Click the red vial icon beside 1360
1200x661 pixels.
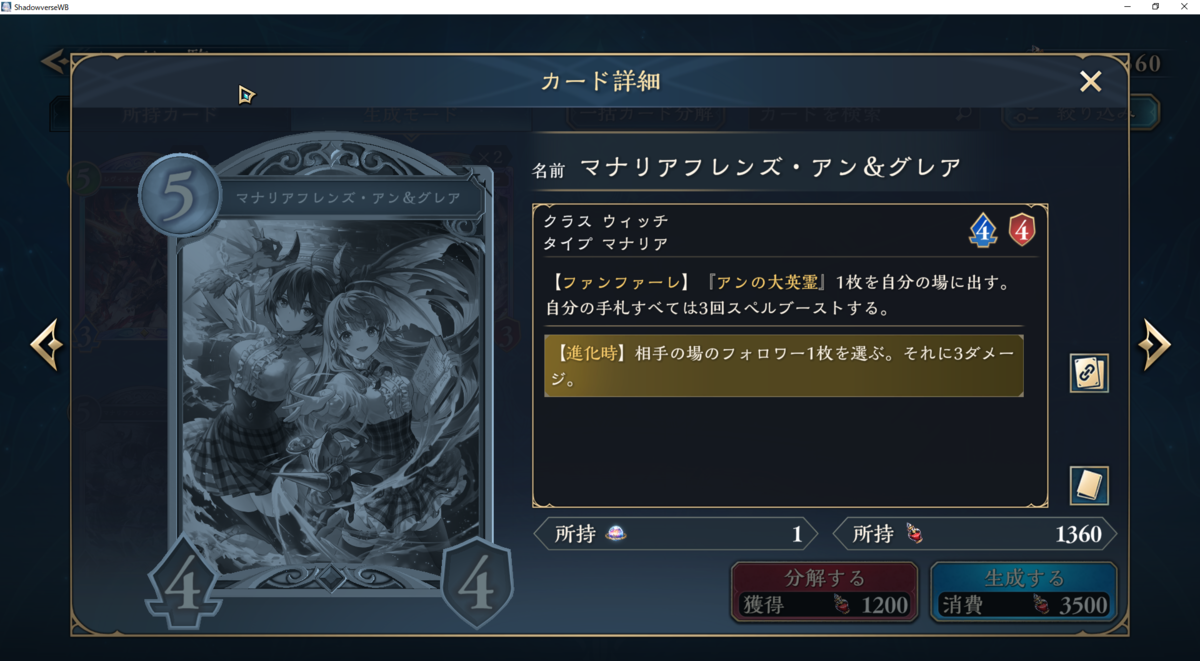pos(914,534)
